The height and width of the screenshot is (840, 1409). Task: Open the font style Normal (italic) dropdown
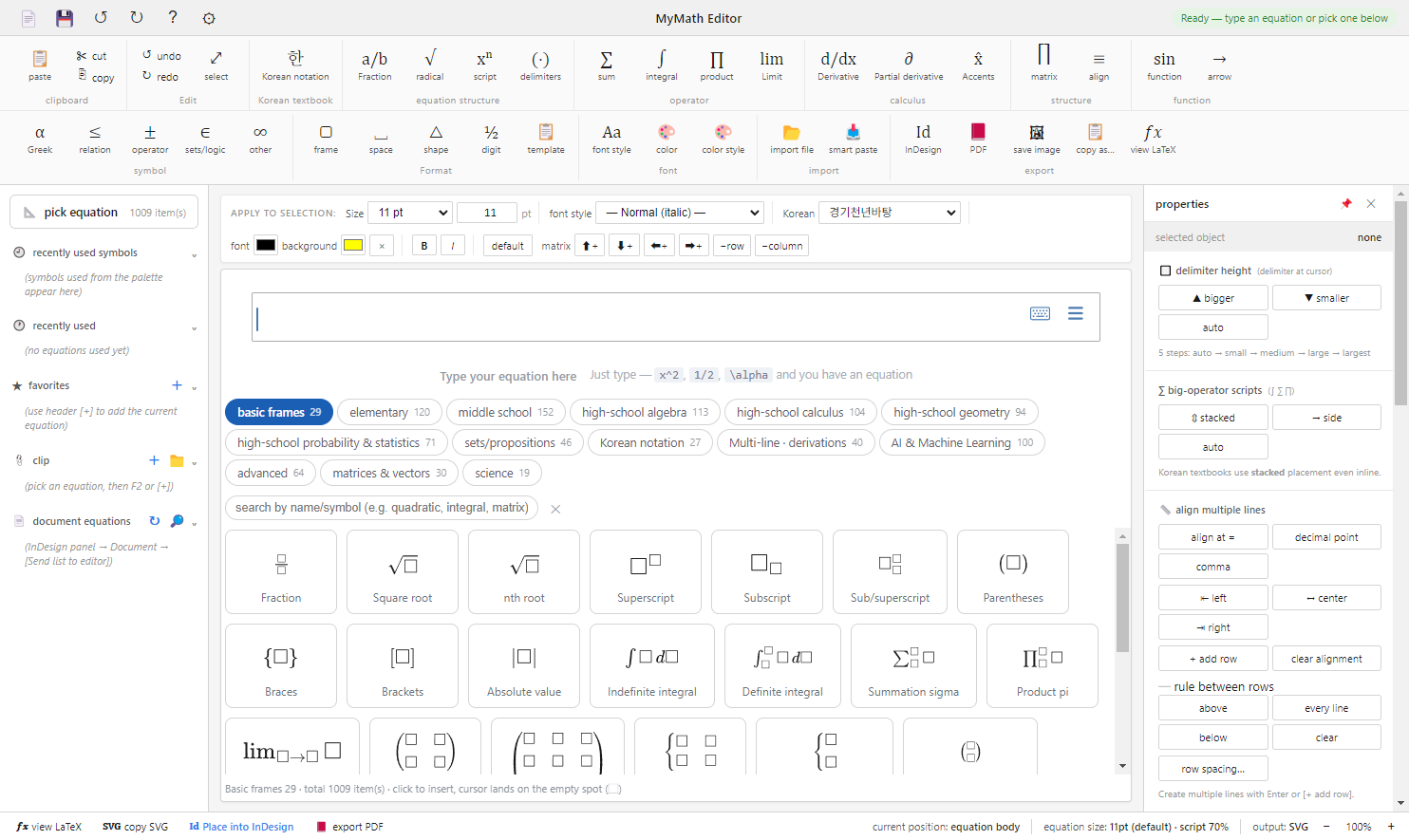pos(680,213)
